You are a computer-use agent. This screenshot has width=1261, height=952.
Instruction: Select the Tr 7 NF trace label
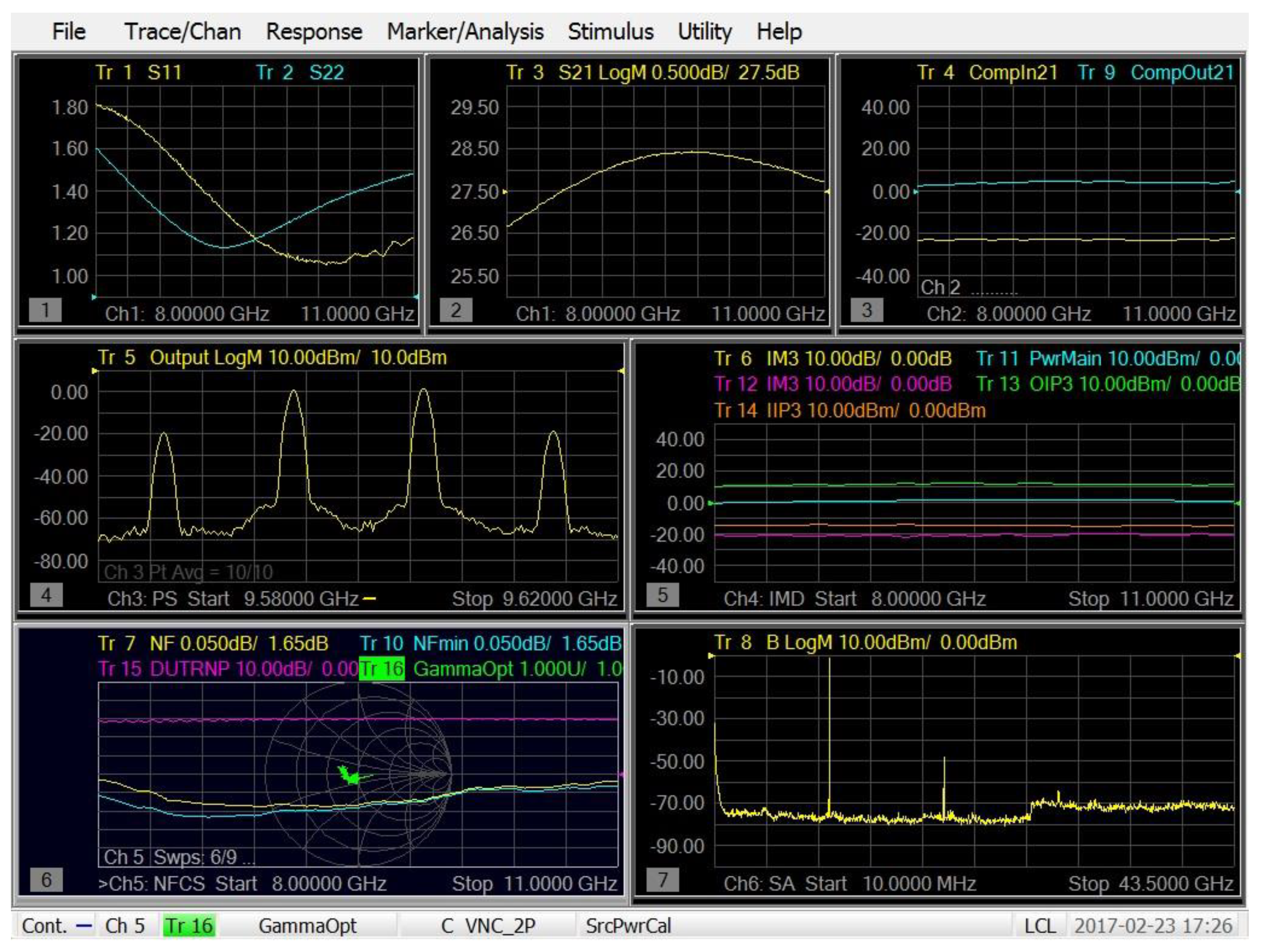point(213,643)
